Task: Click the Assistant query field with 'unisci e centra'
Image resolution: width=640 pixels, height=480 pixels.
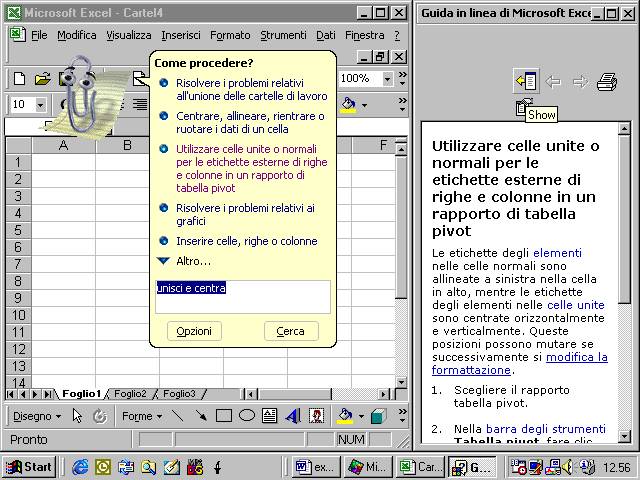Action: (243, 297)
